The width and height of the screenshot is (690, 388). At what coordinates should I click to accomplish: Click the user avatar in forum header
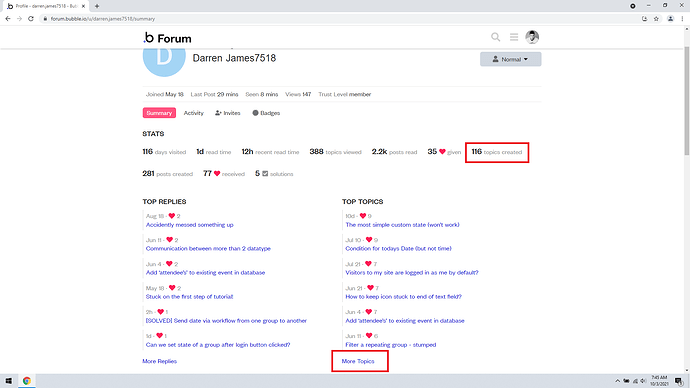(x=532, y=37)
